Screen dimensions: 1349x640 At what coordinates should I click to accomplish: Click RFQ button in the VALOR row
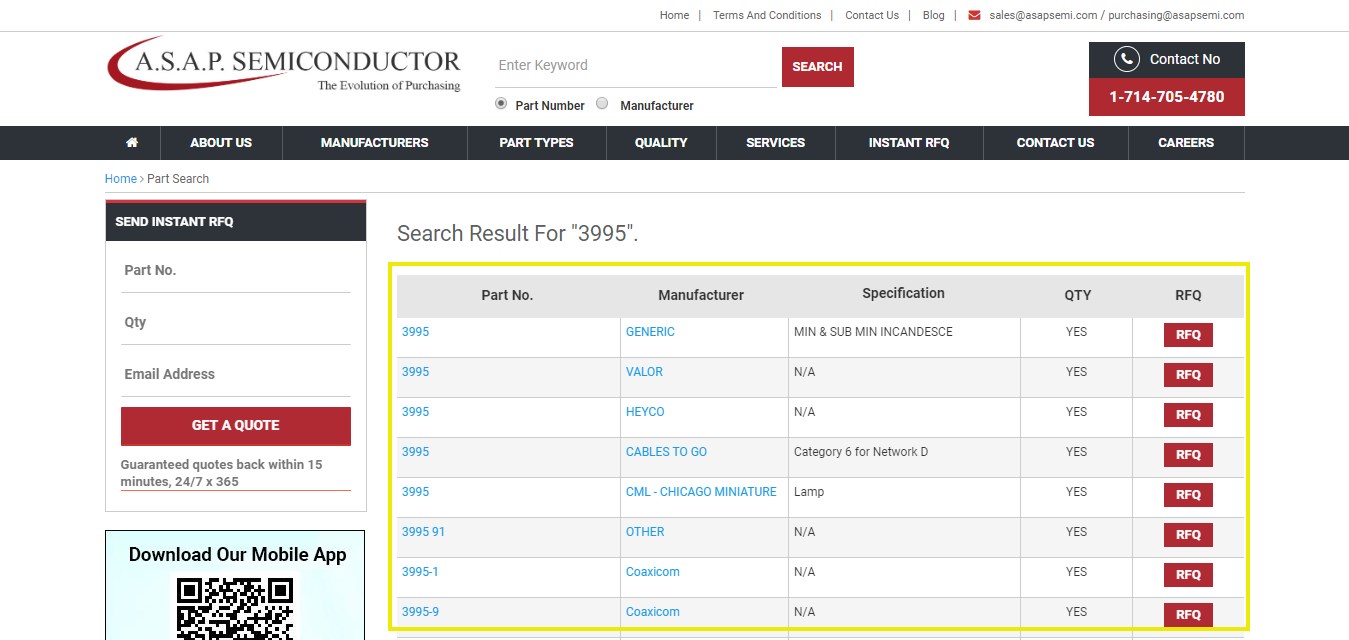pos(1188,375)
